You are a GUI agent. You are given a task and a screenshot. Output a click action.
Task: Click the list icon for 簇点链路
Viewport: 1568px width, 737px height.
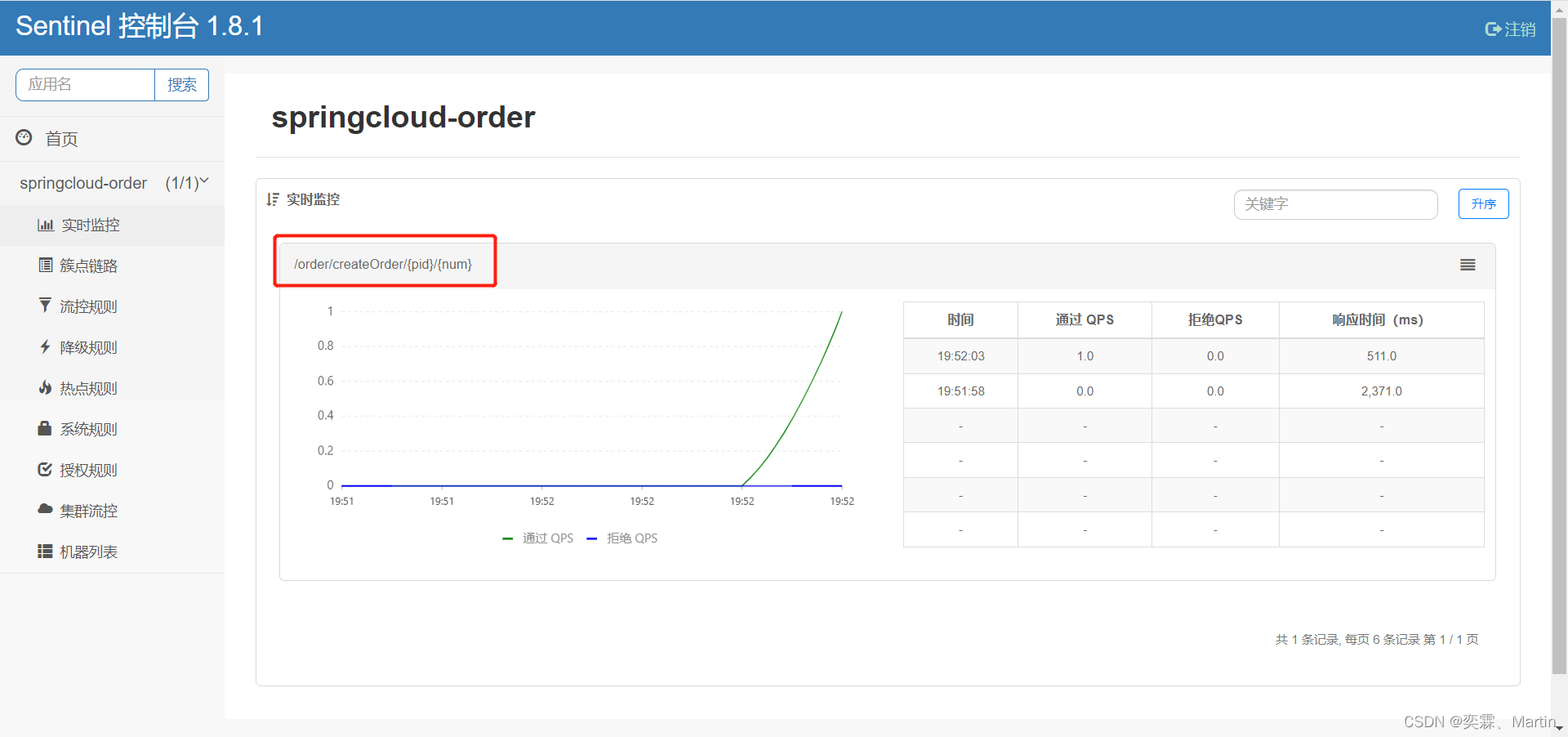coord(46,266)
